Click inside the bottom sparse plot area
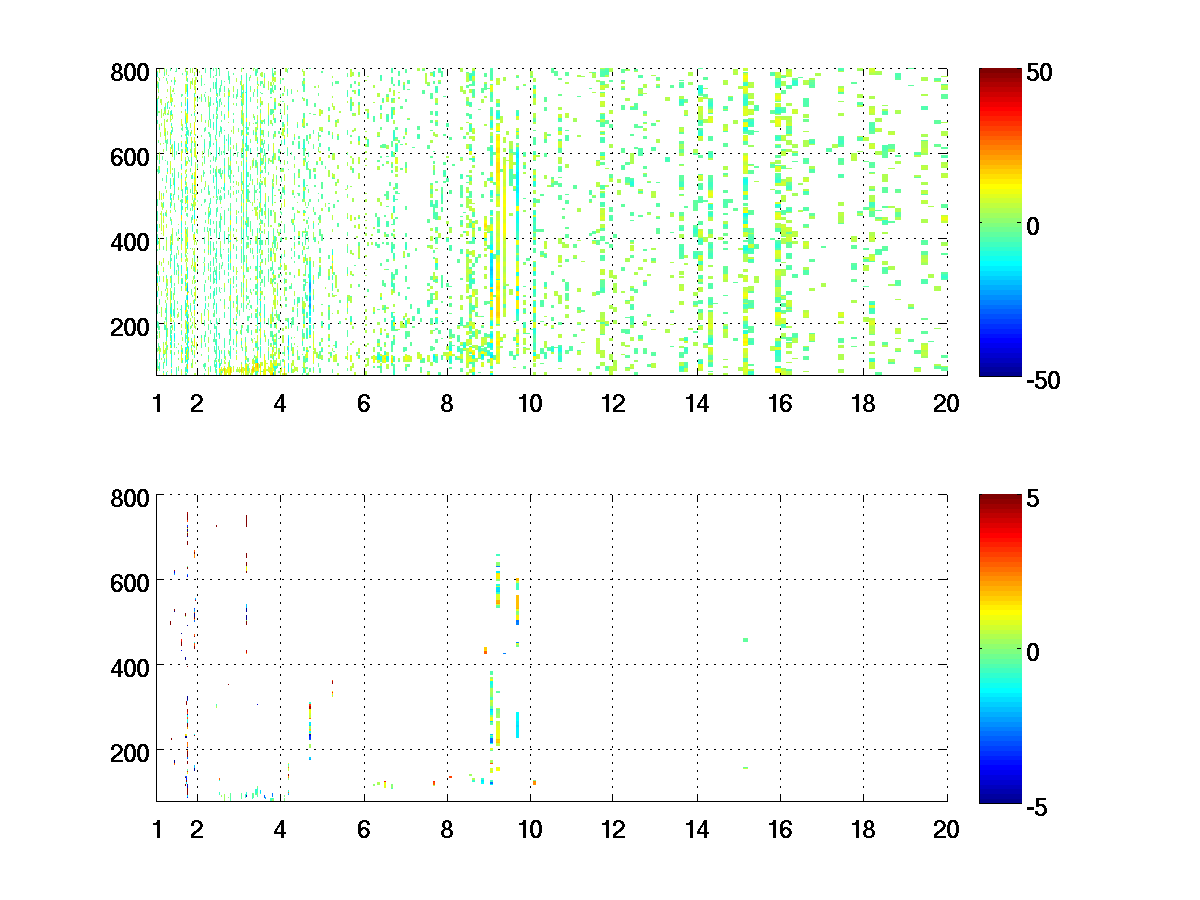The height and width of the screenshot is (900, 1200). (552, 648)
